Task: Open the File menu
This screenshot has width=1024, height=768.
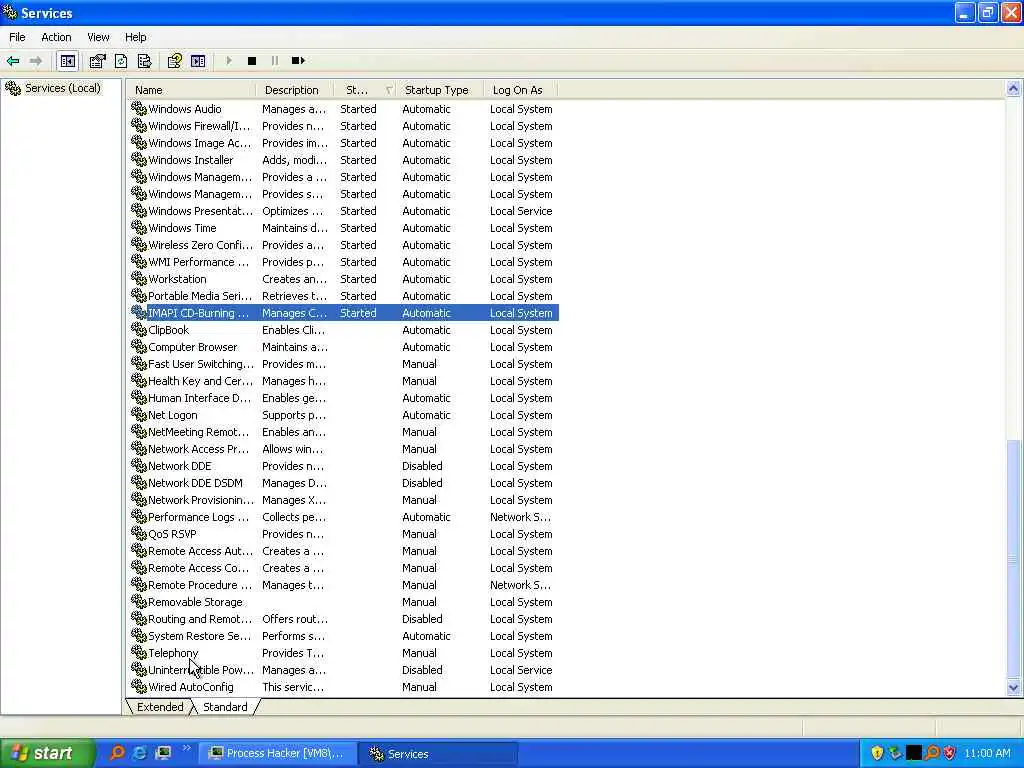Action: coord(17,37)
